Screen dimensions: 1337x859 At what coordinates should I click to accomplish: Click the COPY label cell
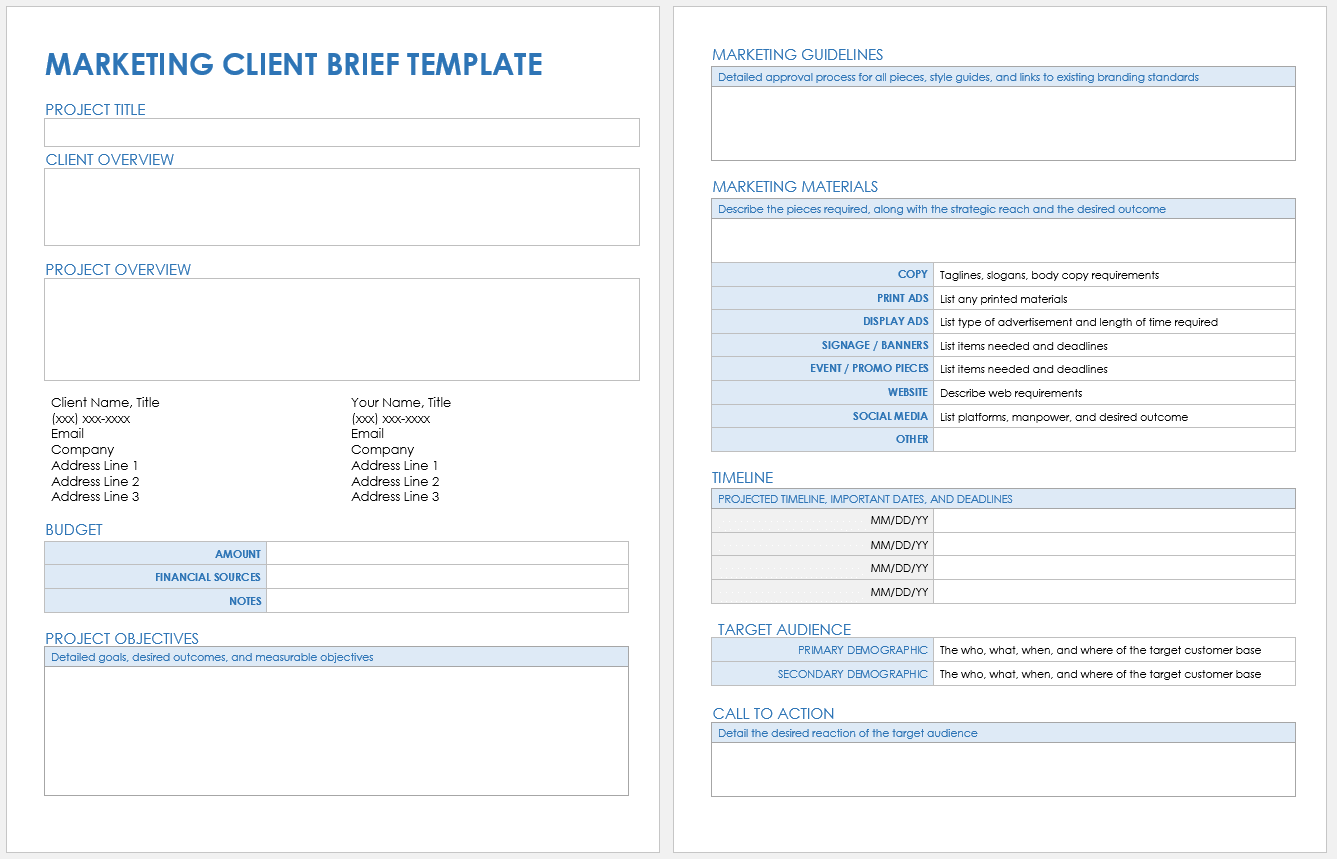[x=823, y=275]
